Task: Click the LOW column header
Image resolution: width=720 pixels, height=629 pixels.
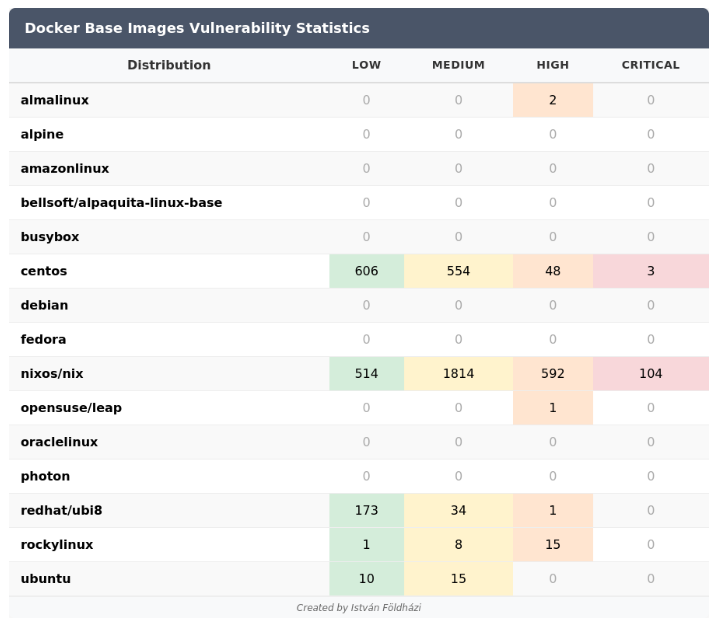Action: pyautogui.click(x=366, y=65)
